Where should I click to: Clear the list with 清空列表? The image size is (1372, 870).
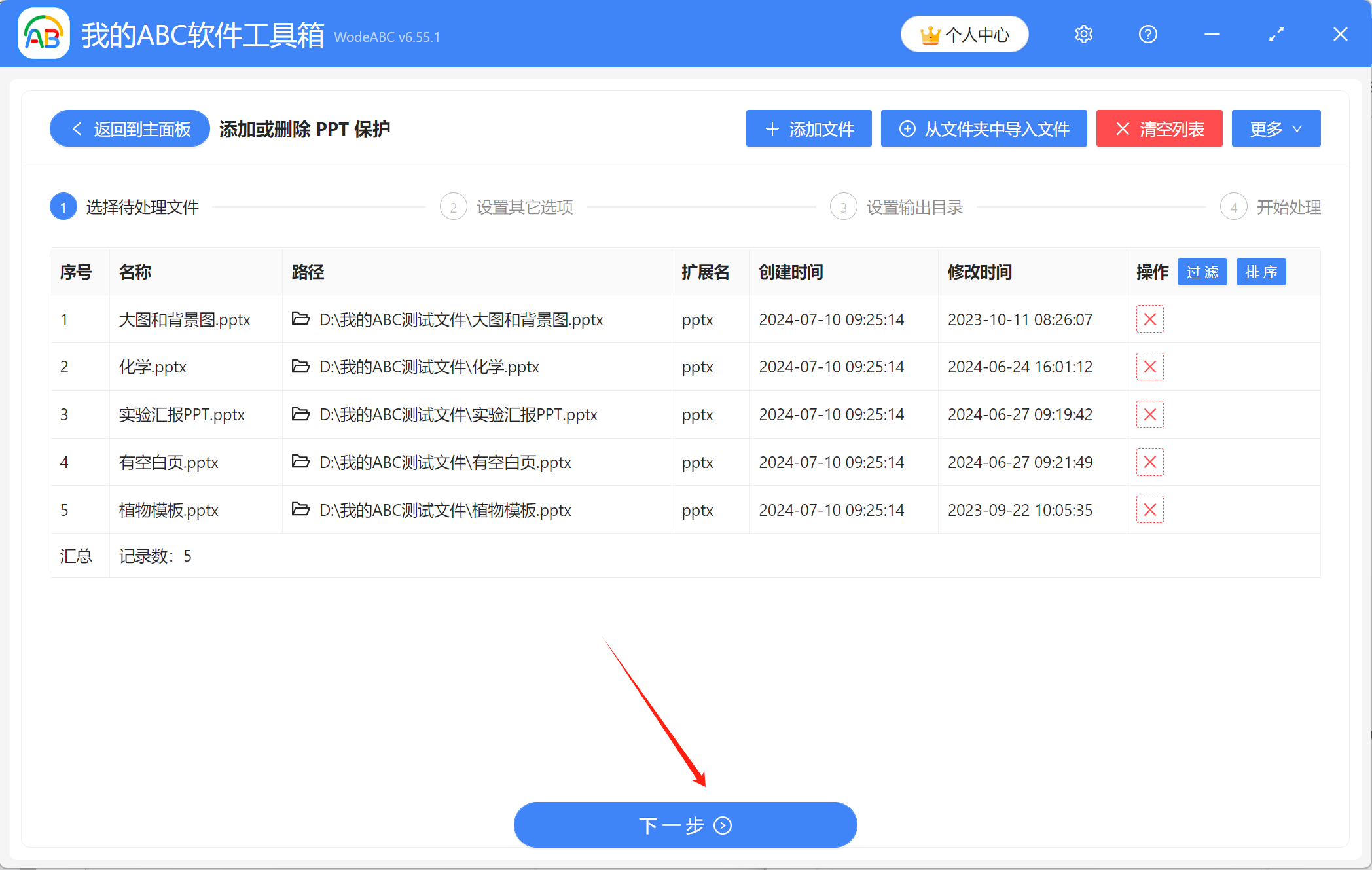coord(1159,128)
